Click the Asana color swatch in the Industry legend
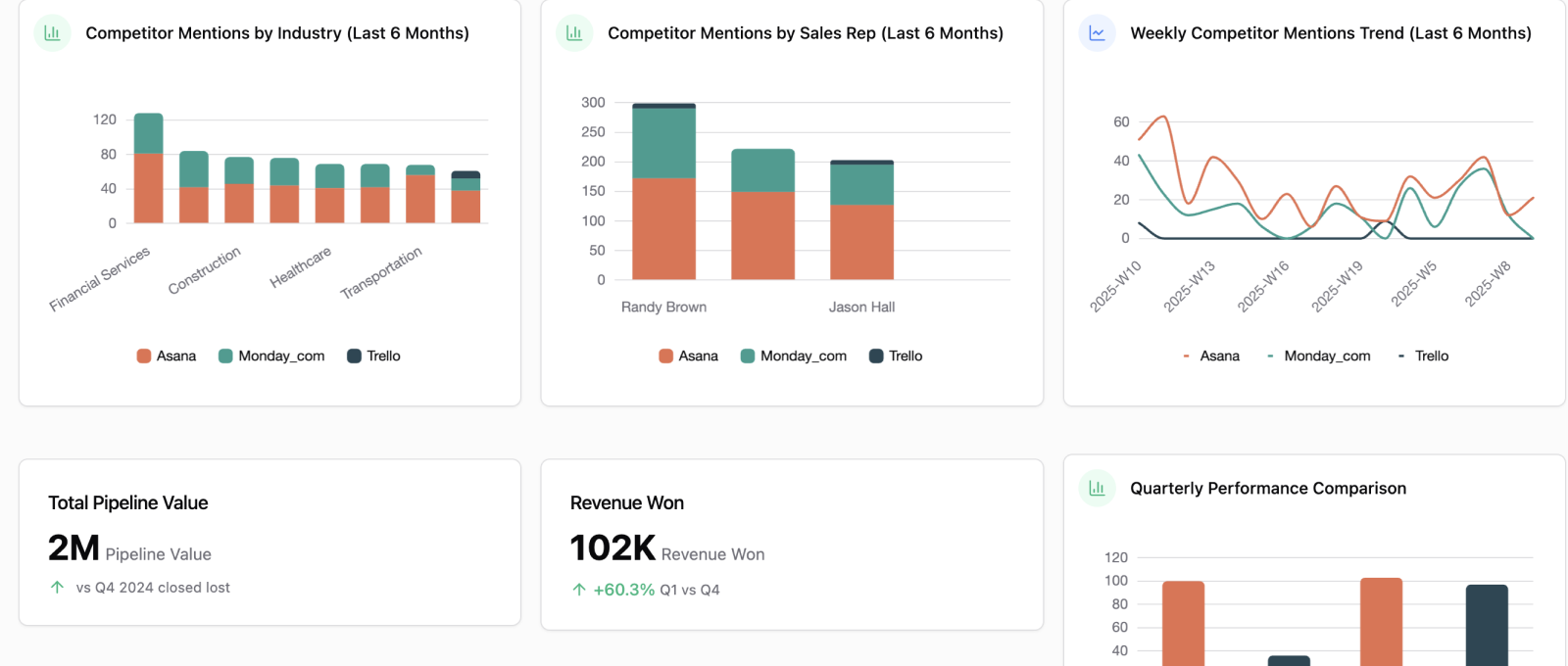 point(144,356)
